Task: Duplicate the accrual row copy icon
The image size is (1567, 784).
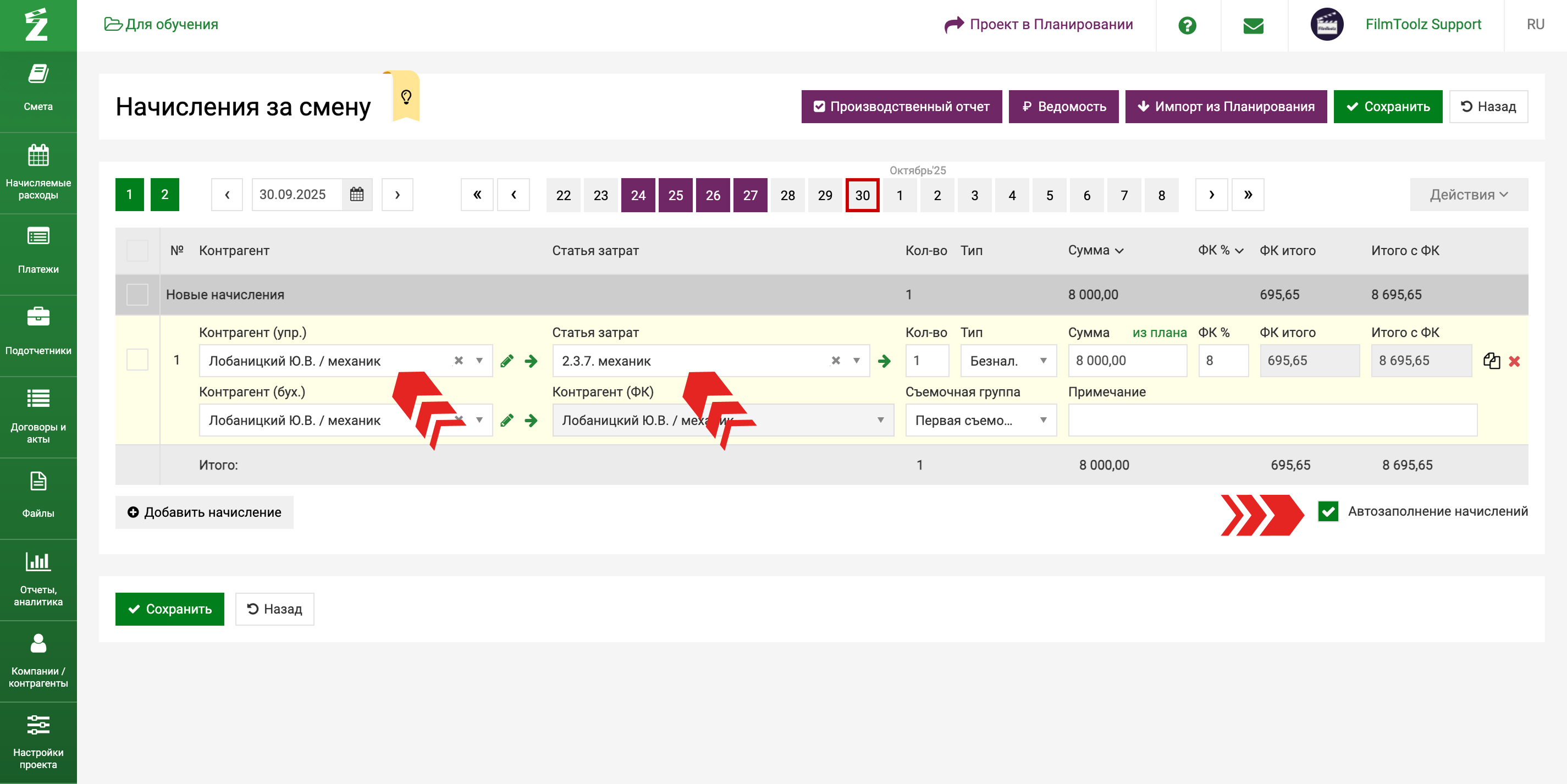Action: pos(1491,361)
